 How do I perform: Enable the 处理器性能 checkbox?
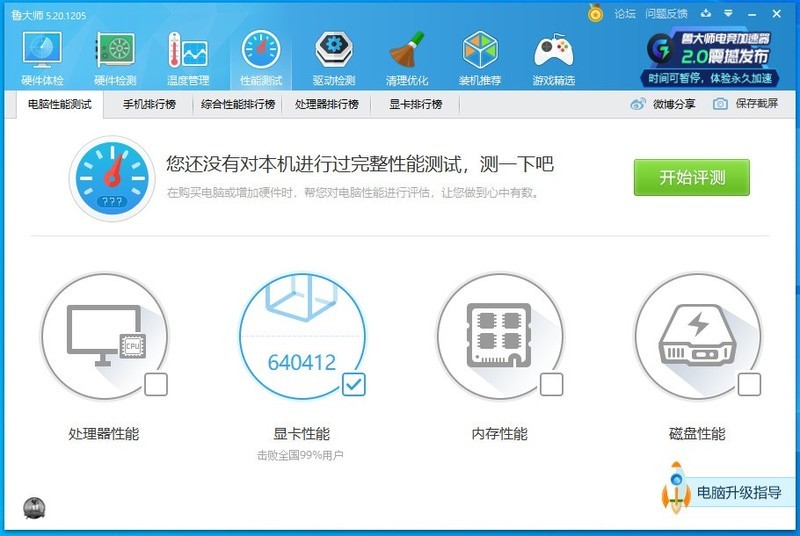point(156,385)
